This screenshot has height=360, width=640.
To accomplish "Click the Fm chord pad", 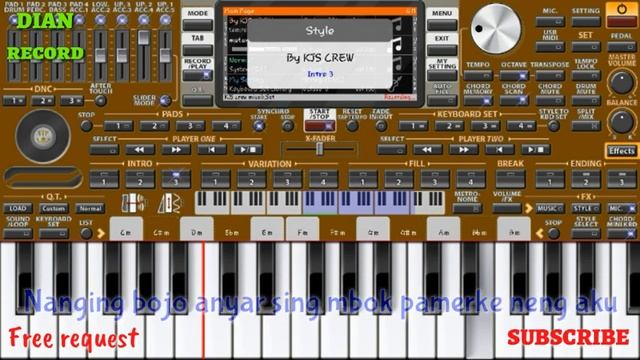I will tap(302, 229).
